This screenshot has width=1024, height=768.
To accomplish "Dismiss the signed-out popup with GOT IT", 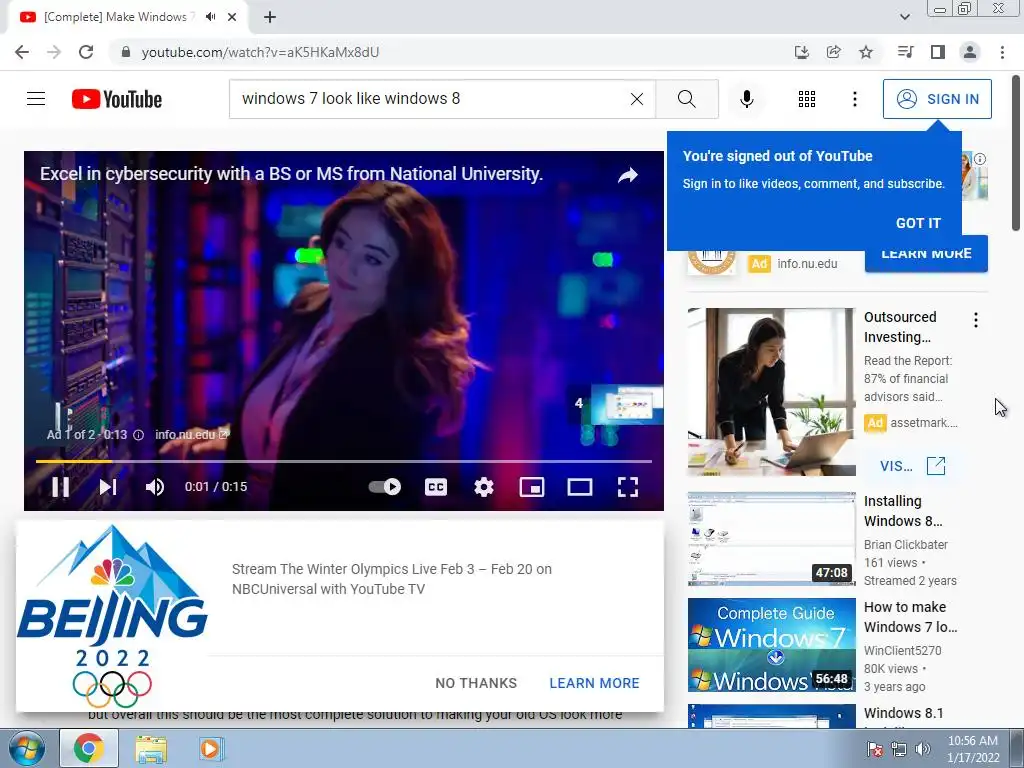I will (918, 223).
